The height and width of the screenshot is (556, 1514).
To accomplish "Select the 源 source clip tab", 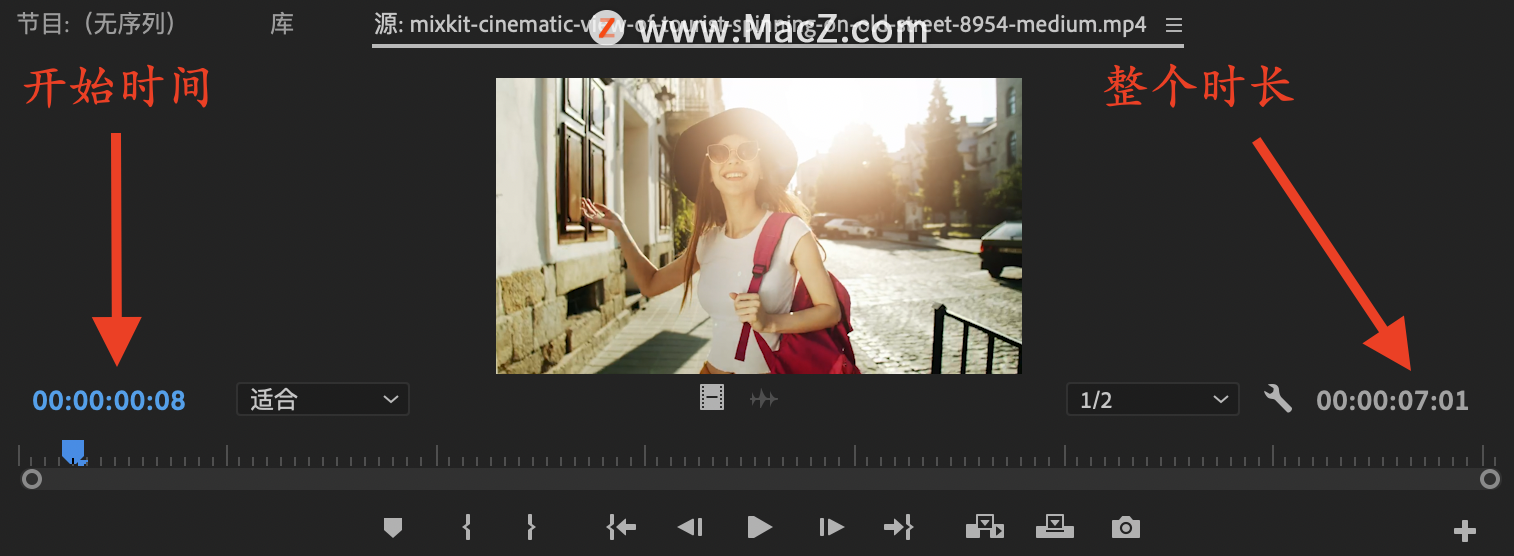I will pyautogui.click(x=761, y=25).
